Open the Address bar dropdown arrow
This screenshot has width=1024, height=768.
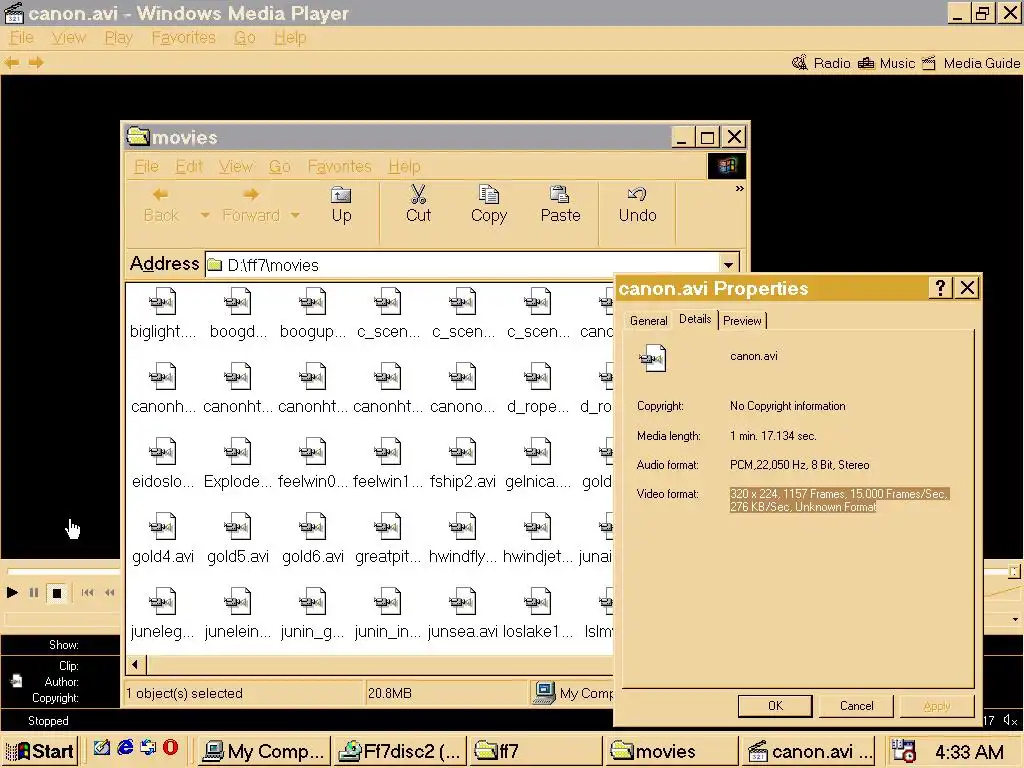tap(728, 264)
